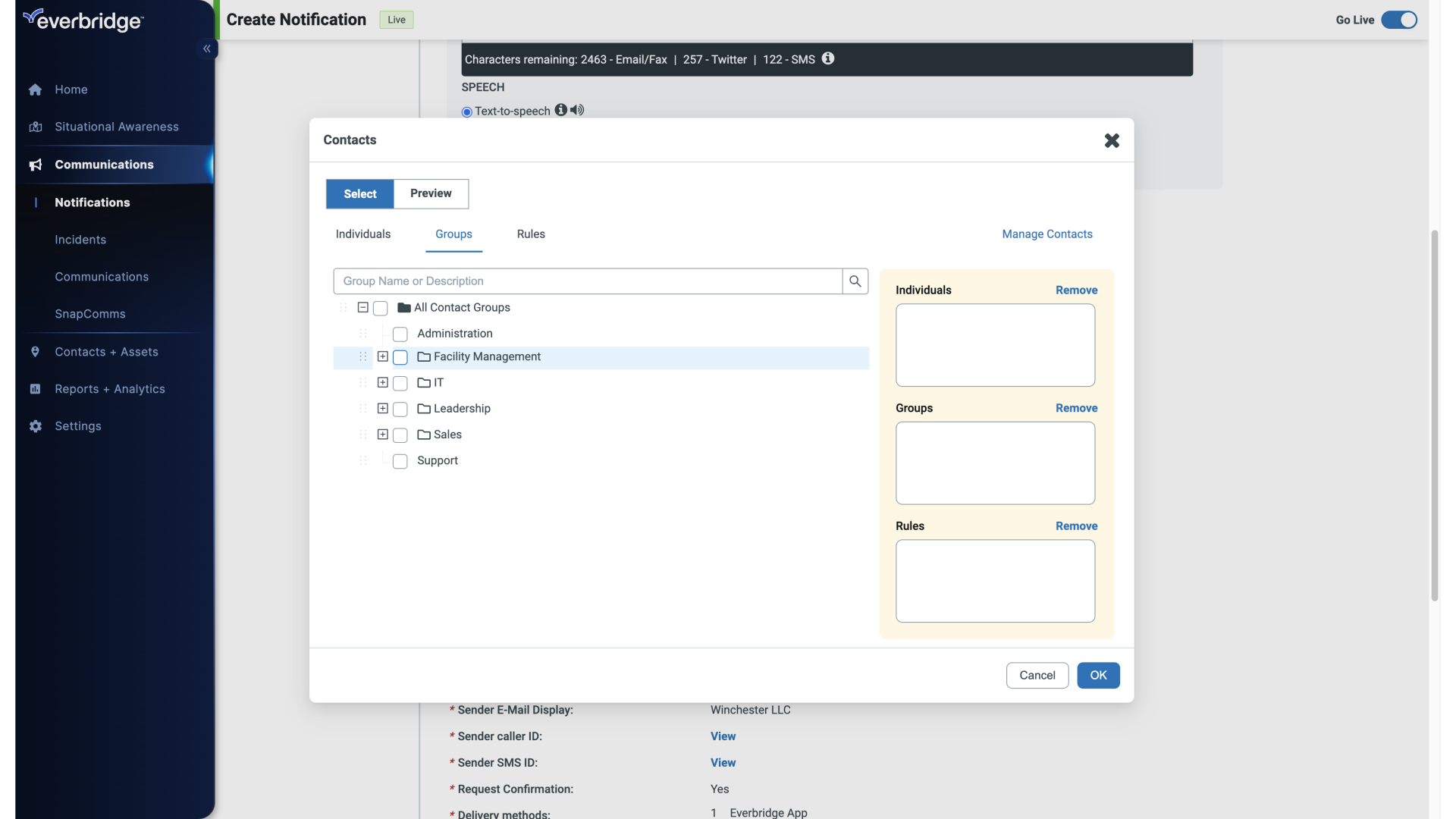Screen dimensions: 1456x819
Task: Switch to the Rules tab
Action: [531, 234]
